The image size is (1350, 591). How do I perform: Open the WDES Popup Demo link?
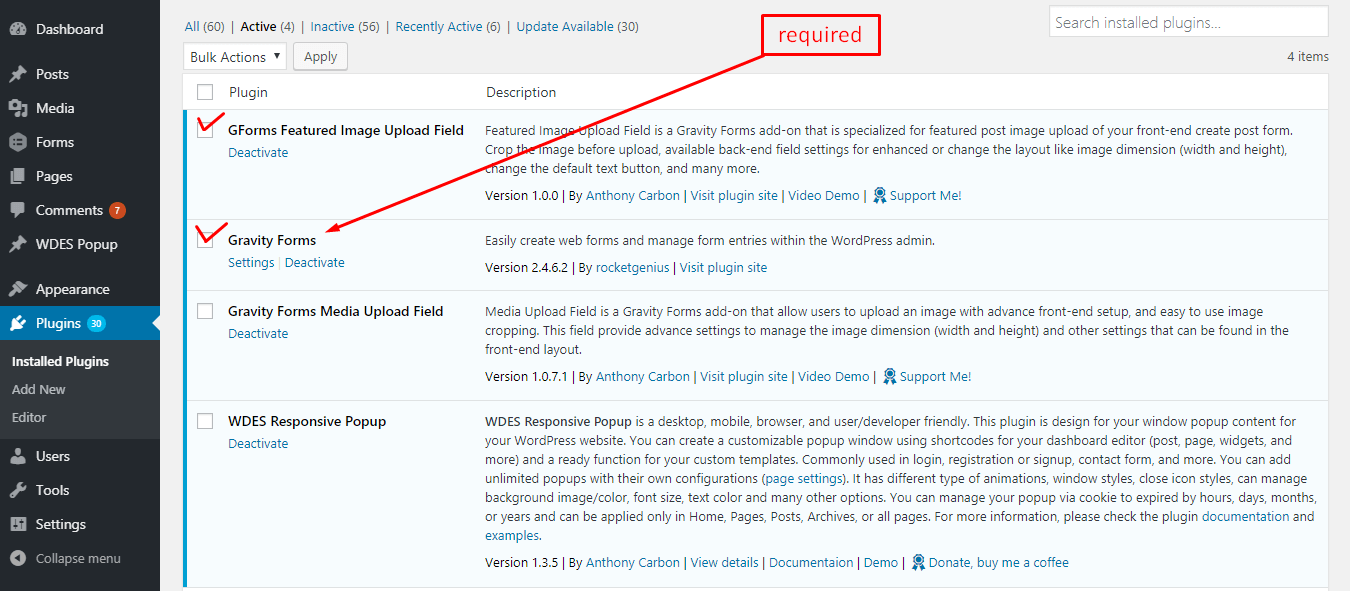point(881,563)
